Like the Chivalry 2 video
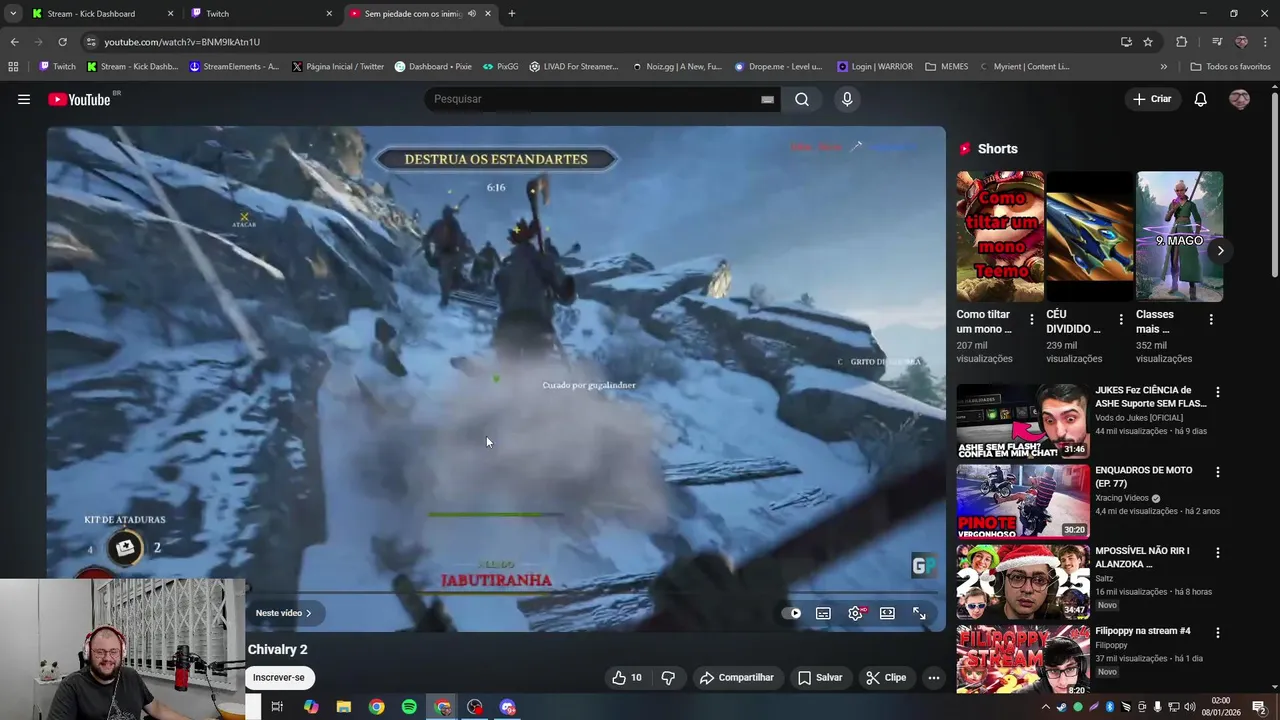 point(627,677)
